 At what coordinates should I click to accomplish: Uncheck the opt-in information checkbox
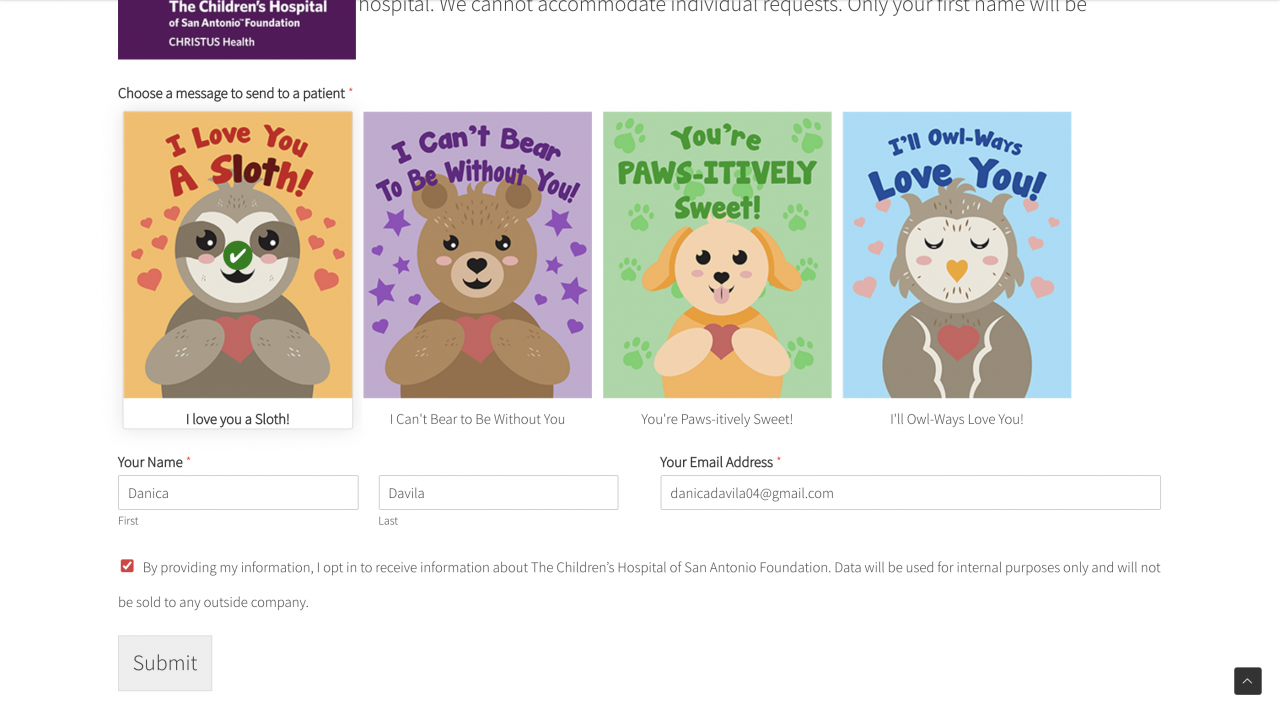(127, 566)
